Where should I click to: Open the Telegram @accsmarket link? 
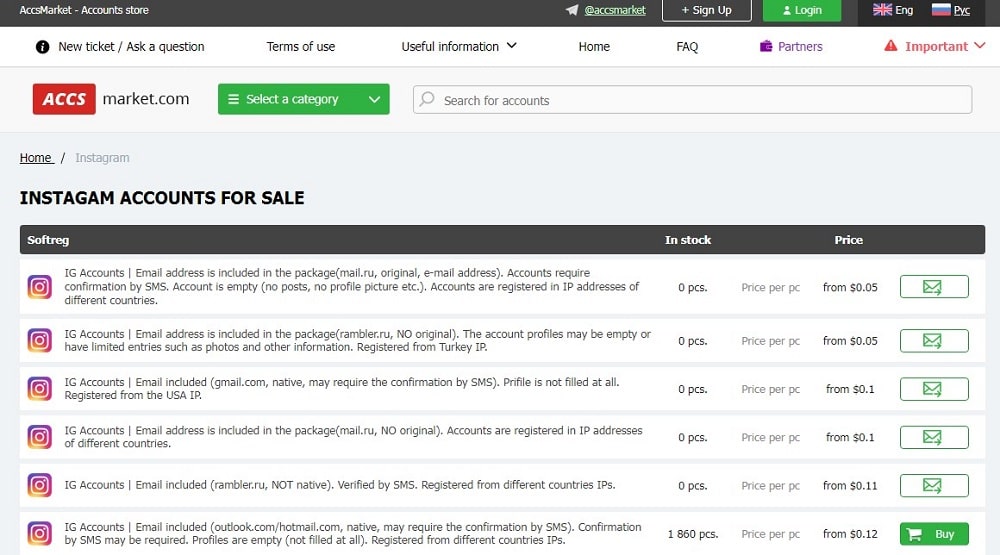coord(615,10)
